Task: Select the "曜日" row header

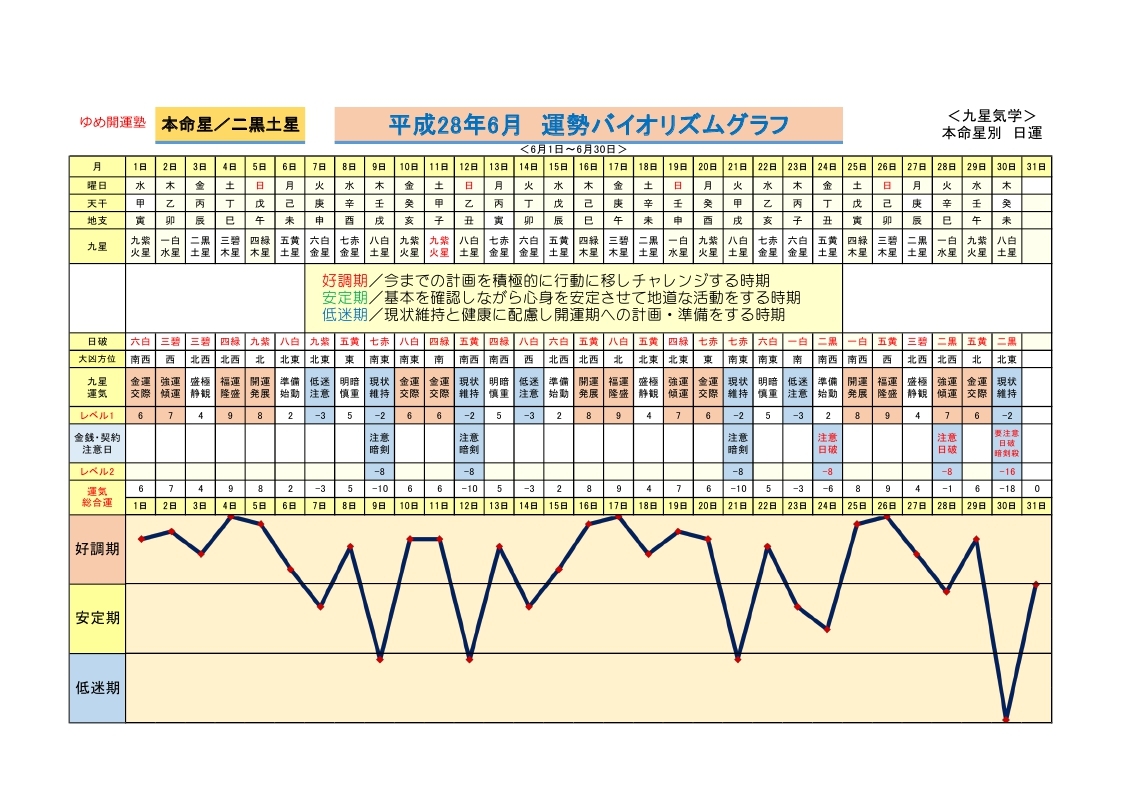Action: click(x=97, y=185)
